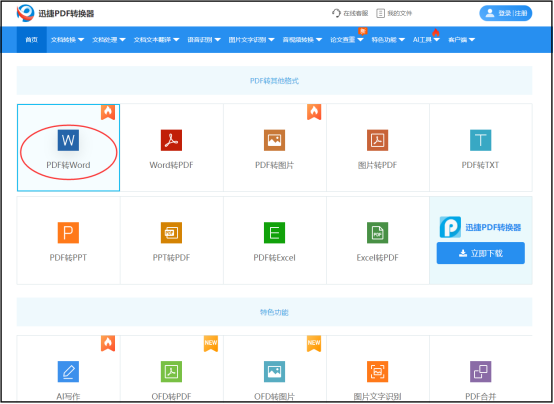Open the 在线客服 link text
Viewport: 554px width, 404px height.
click(356, 13)
